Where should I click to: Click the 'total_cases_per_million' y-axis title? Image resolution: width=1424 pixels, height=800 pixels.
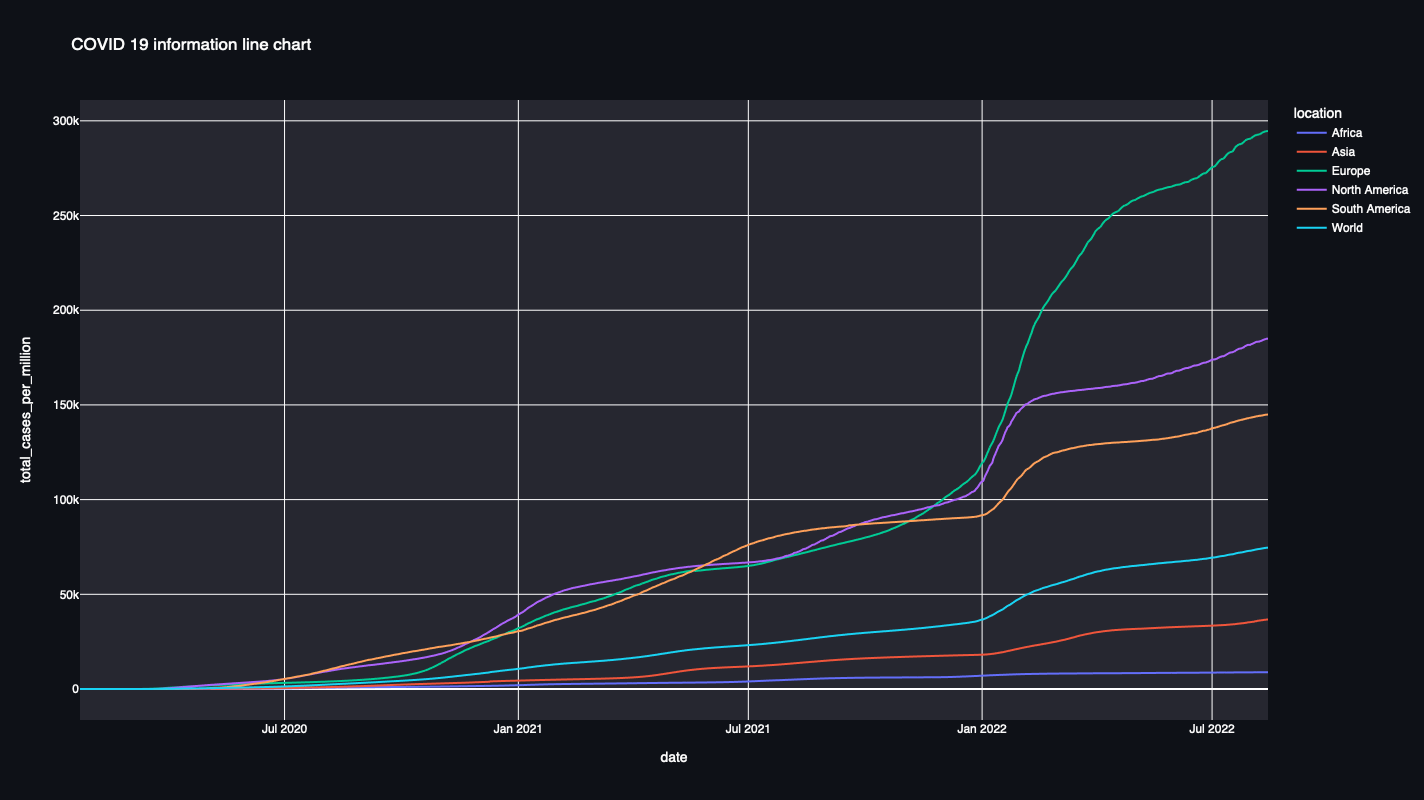pyautogui.click(x=27, y=409)
